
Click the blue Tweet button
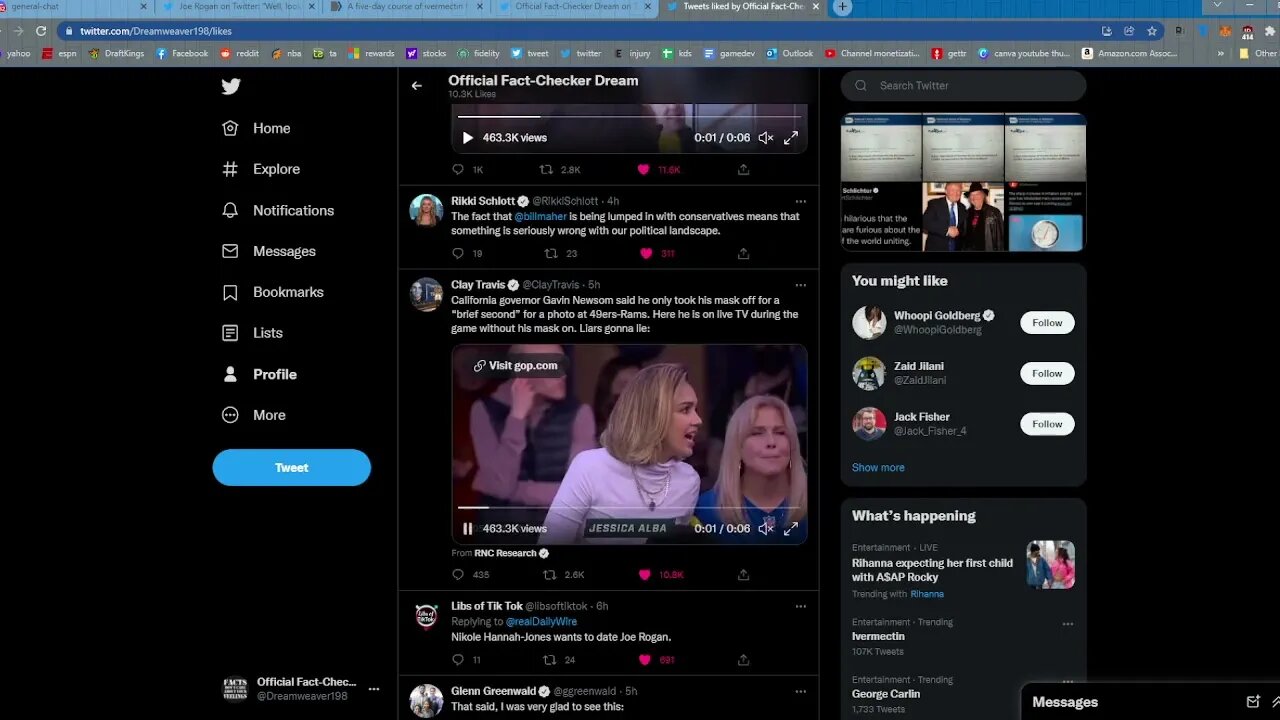coord(291,467)
